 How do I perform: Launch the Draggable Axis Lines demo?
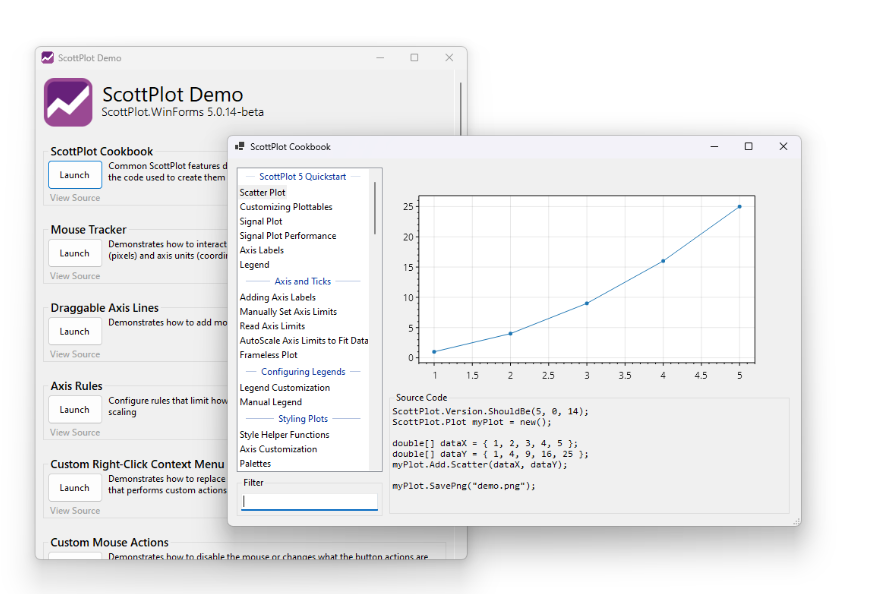(x=75, y=331)
